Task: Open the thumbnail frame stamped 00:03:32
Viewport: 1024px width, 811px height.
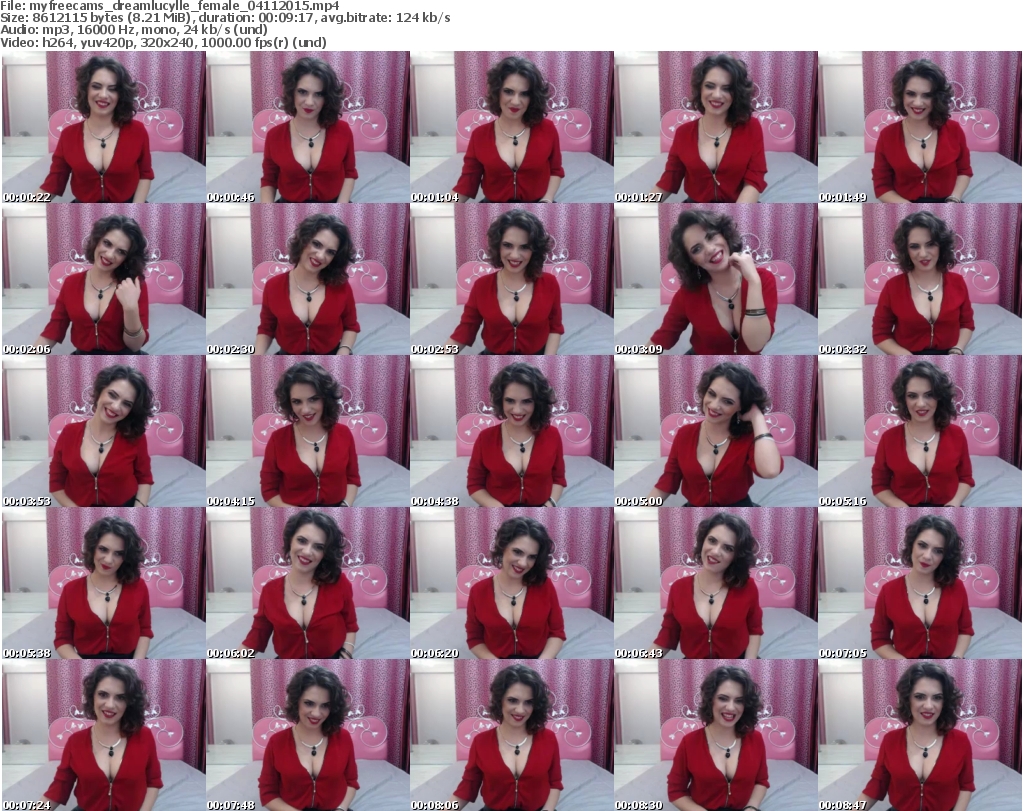Action: (x=920, y=279)
